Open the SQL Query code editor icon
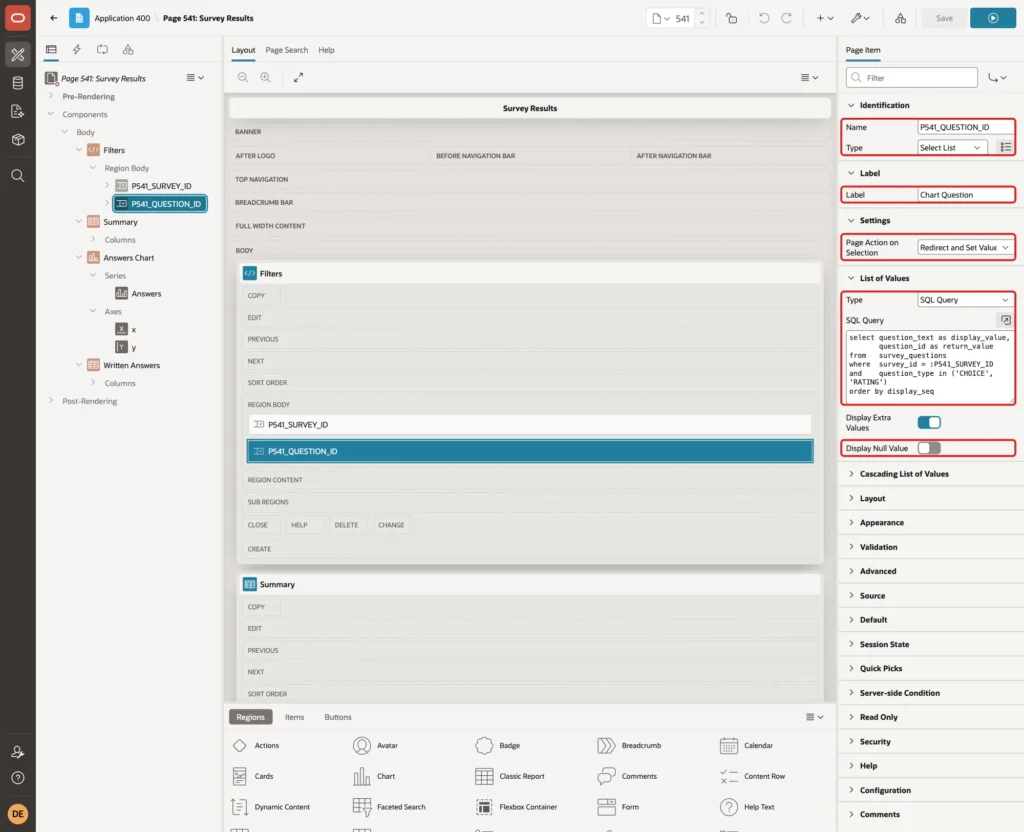 click(1005, 320)
